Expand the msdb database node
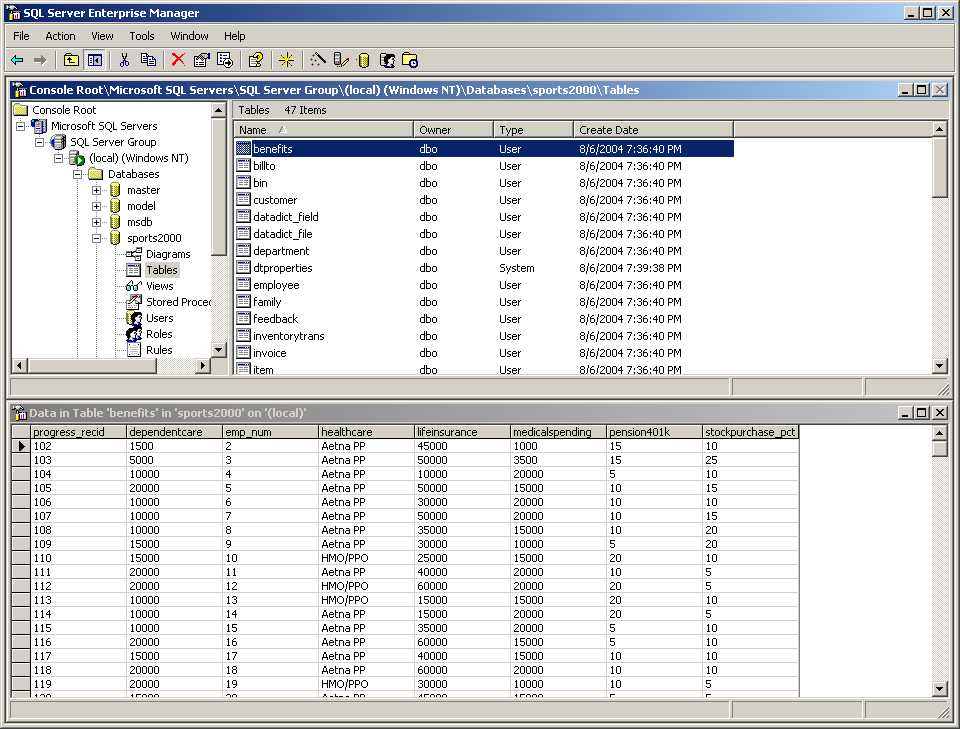Image resolution: width=960 pixels, height=729 pixels. pos(97,222)
